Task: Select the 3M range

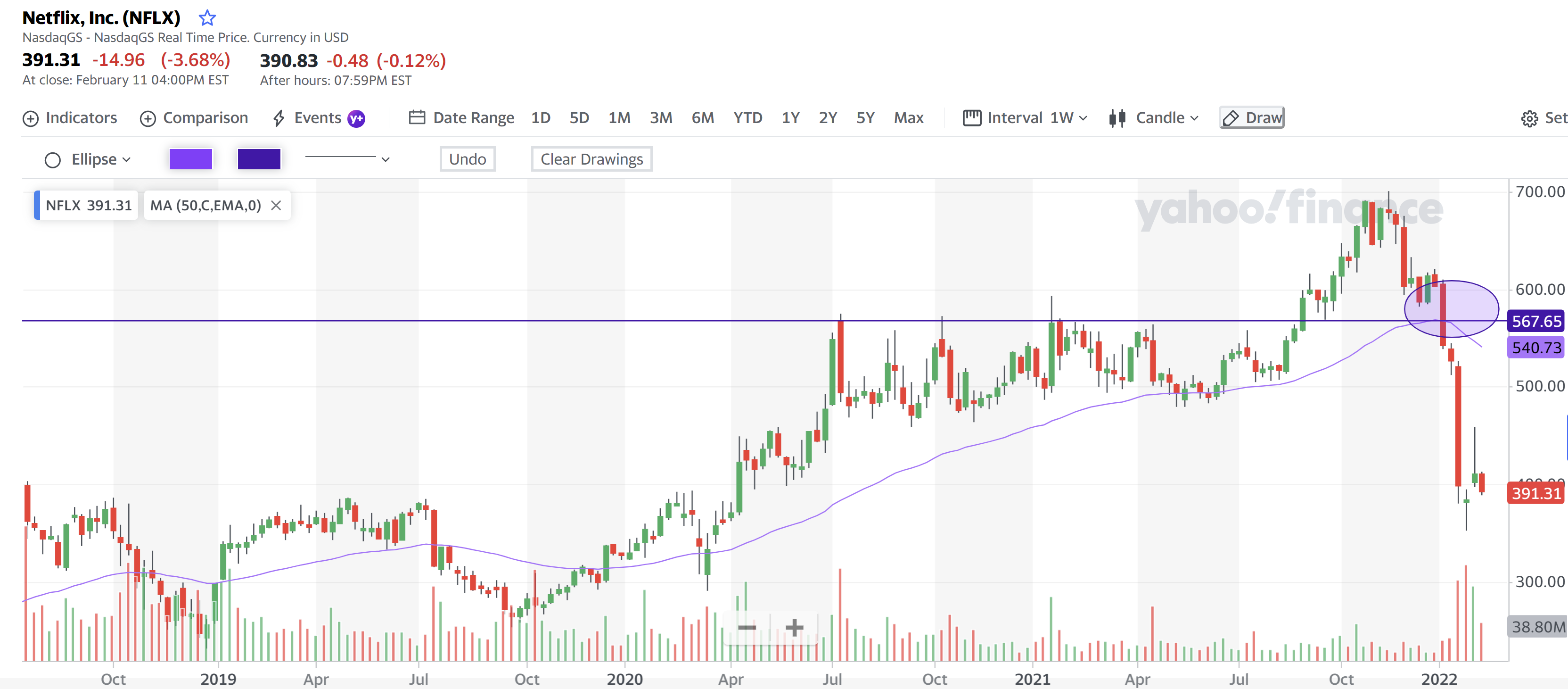Action: click(x=660, y=117)
